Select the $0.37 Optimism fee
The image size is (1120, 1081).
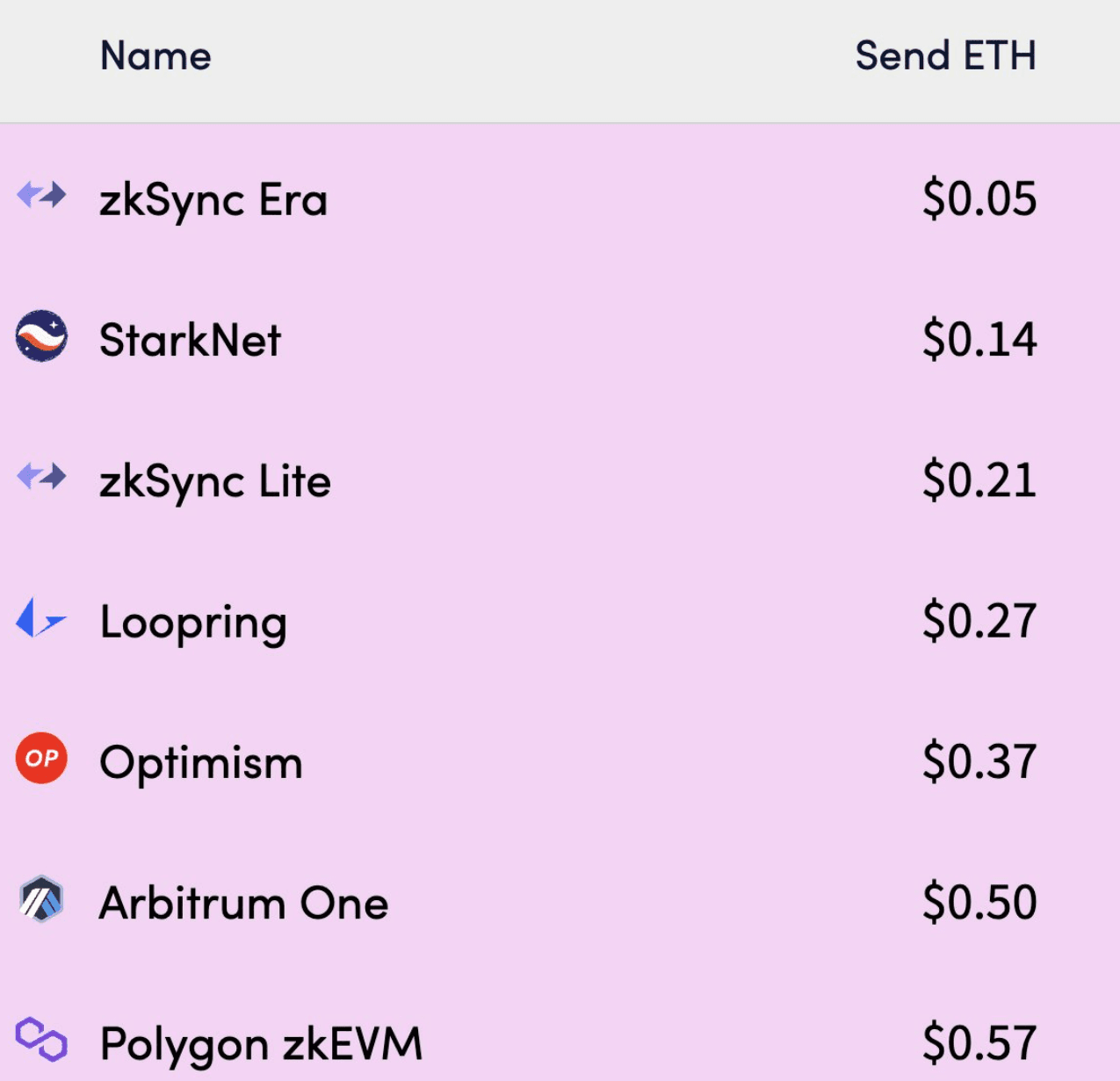(x=979, y=761)
